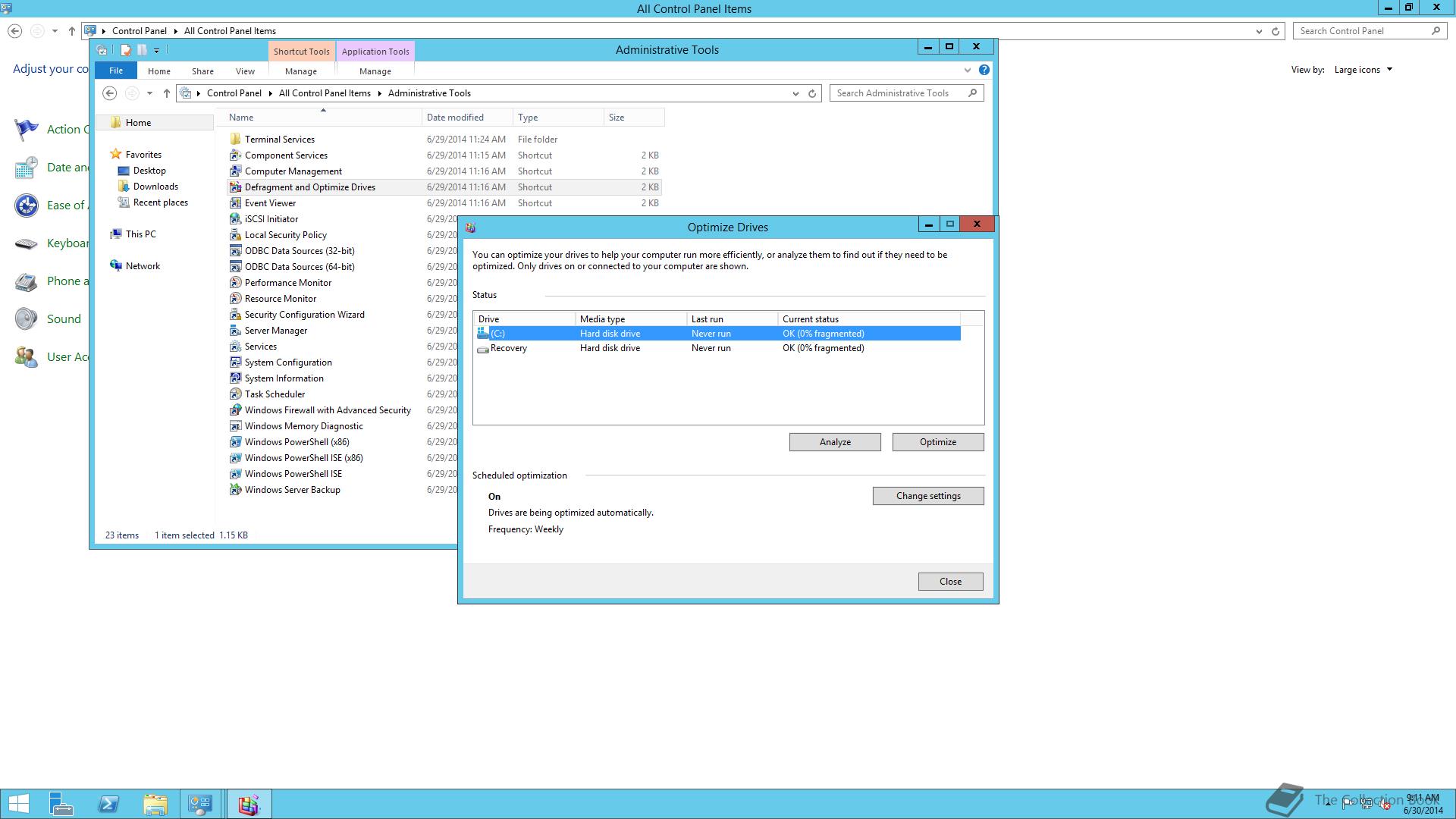Open the View by Large icons dropdown

coord(1363,70)
